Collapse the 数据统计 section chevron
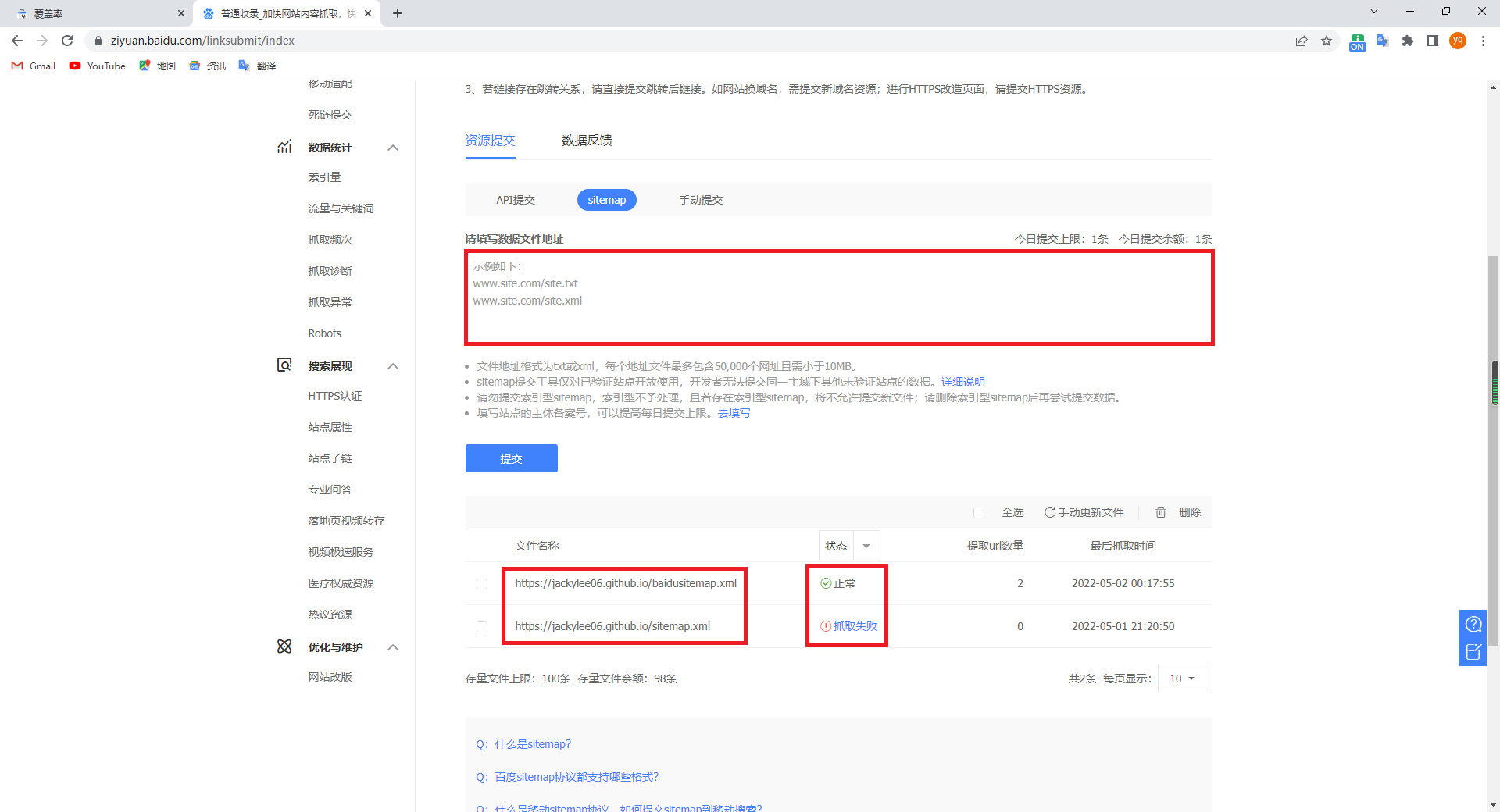This screenshot has height=812, width=1500. (x=394, y=147)
